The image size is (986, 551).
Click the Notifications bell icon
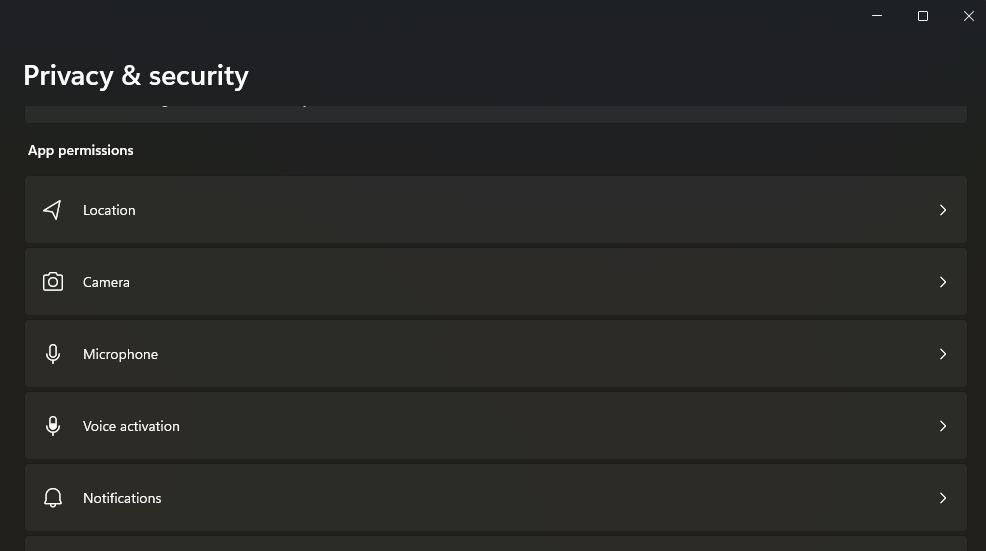click(x=53, y=498)
